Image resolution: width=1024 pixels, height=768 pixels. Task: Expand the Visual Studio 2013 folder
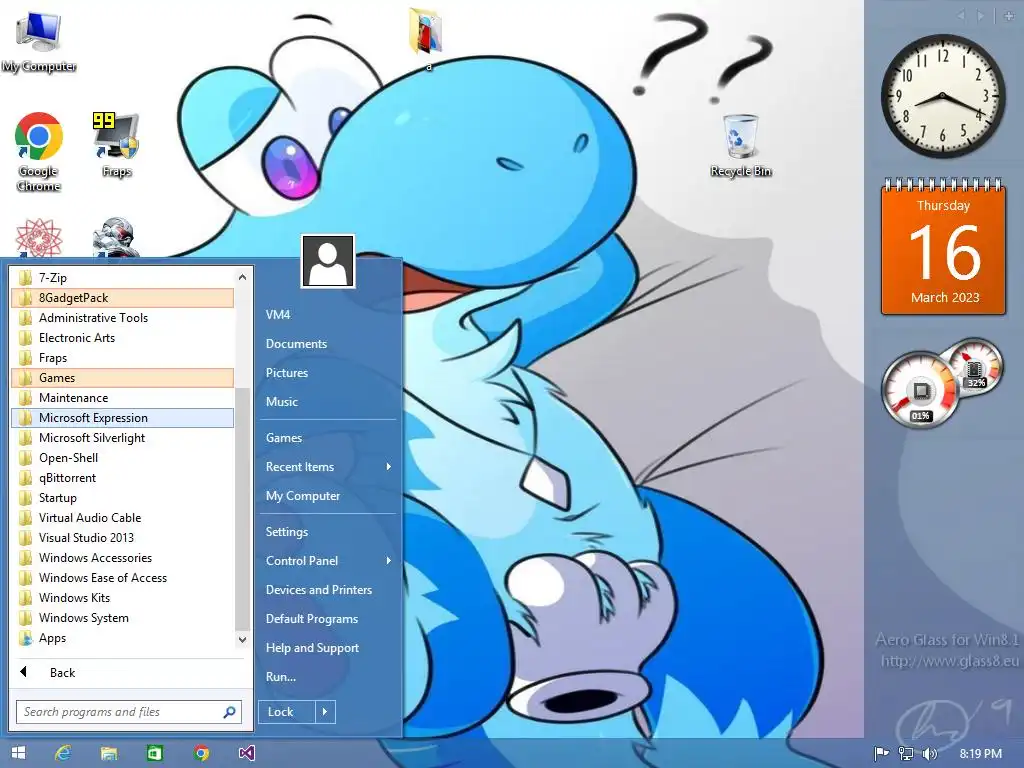tap(122, 538)
